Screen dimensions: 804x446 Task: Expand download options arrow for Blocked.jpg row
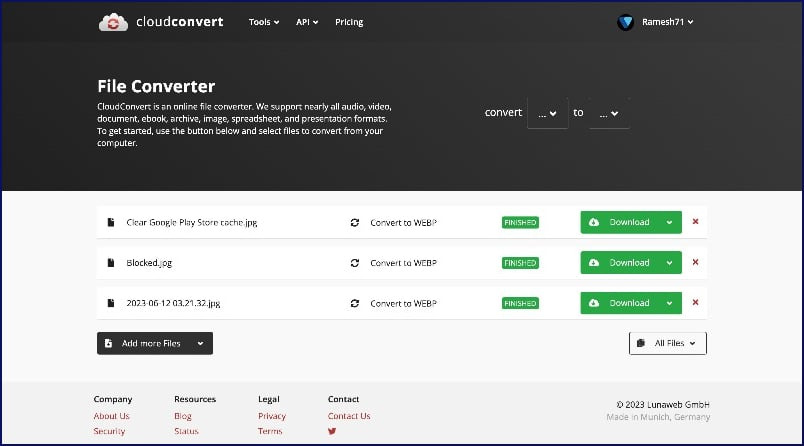(670, 262)
